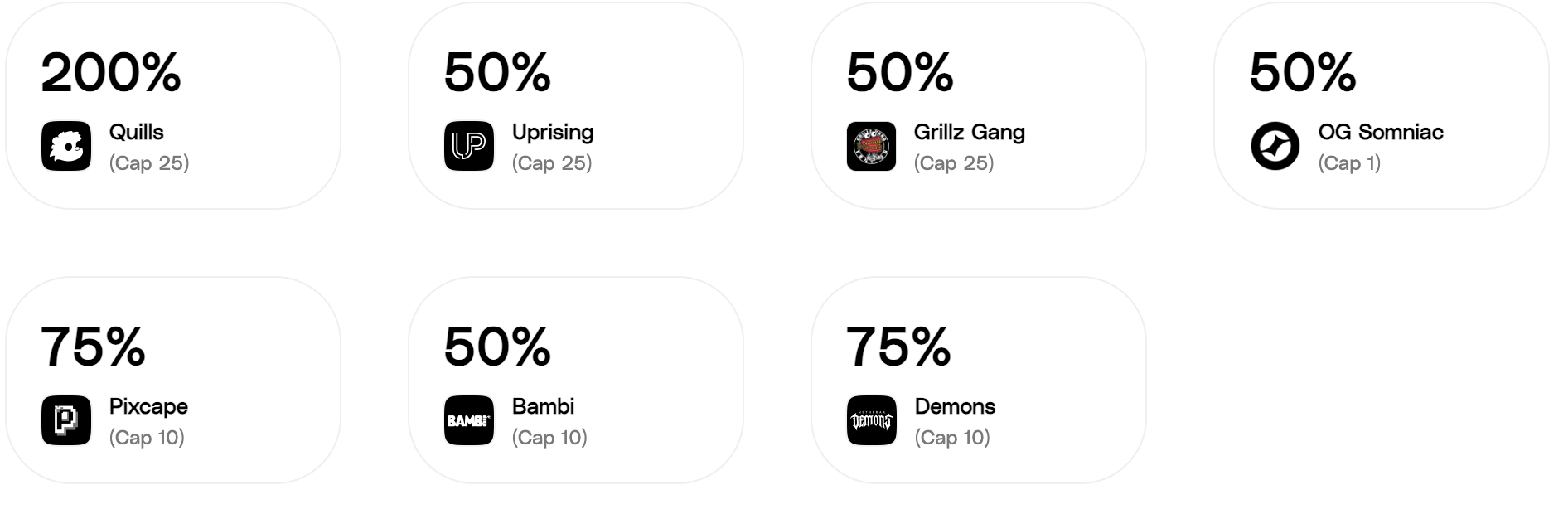Open the Quills collection name

point(137,132)
